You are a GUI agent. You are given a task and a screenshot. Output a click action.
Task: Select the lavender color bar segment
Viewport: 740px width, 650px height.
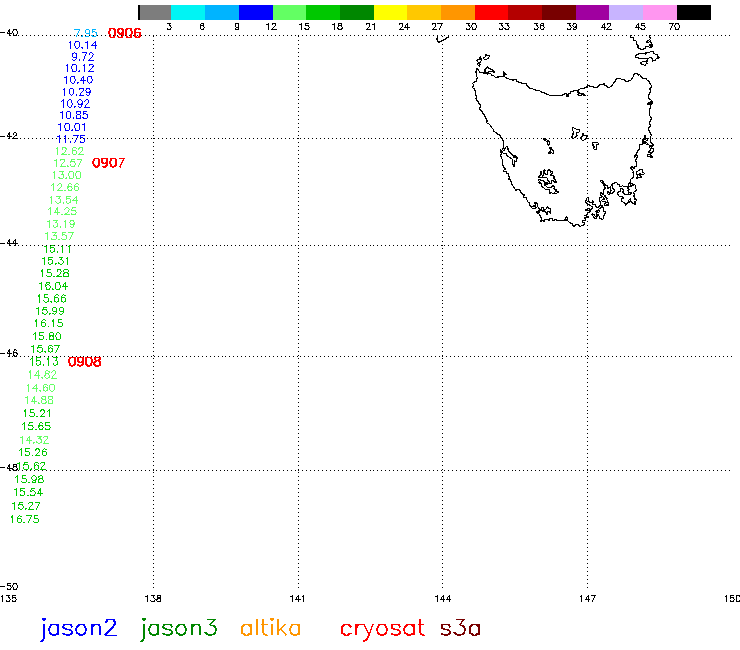click(x=626, y=12)
